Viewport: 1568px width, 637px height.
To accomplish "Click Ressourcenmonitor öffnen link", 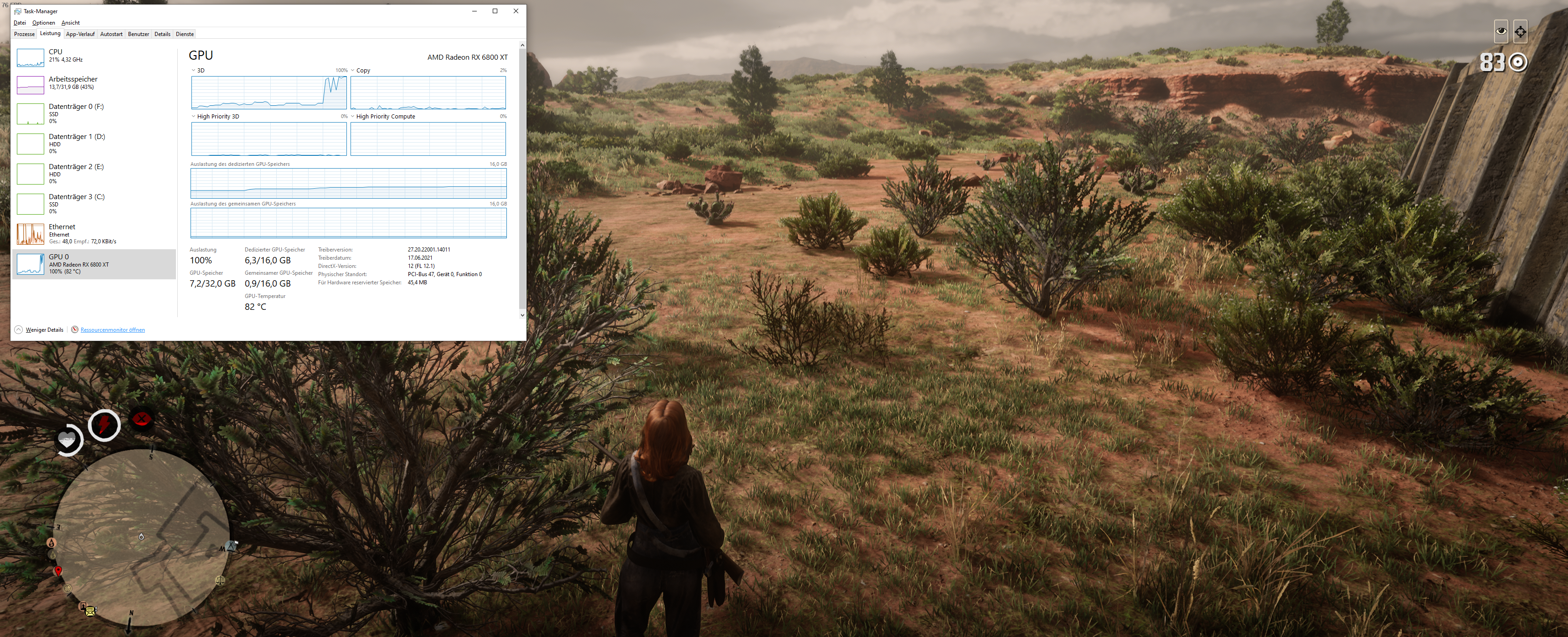I will (113, 330).
